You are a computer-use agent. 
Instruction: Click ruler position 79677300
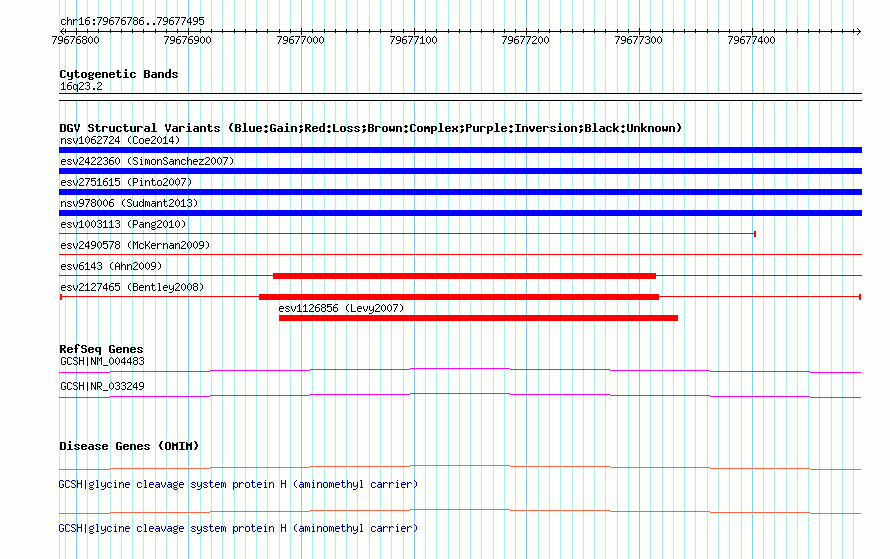639,40
